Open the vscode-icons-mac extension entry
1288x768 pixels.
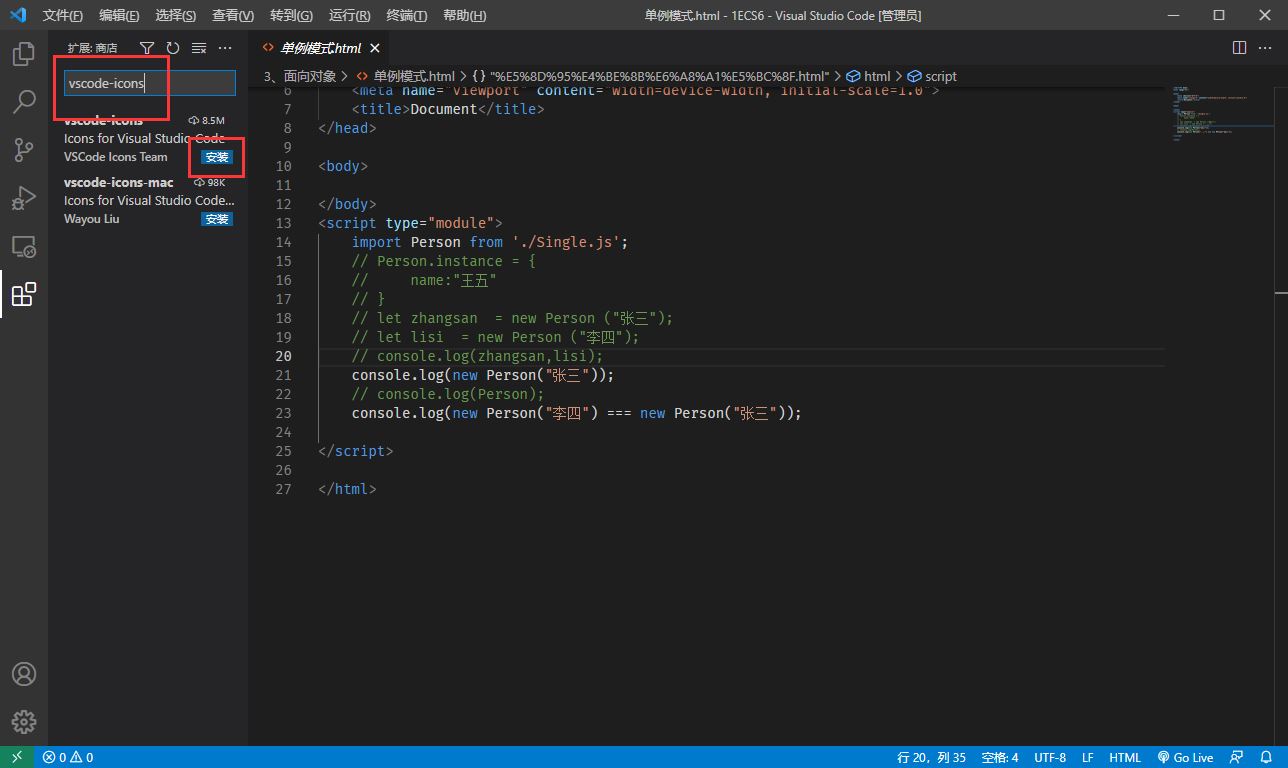148,200
